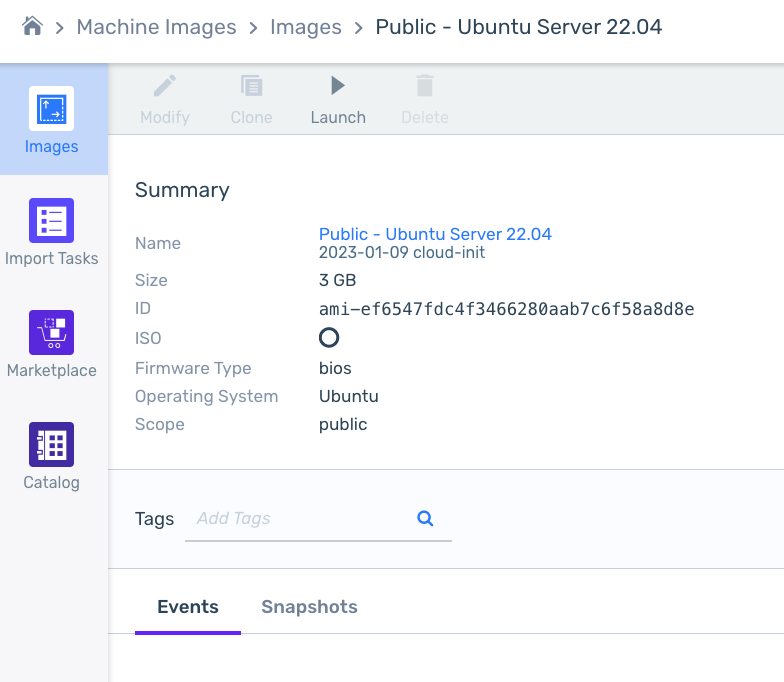784x682 pixels.
Task: Focus the Add Tags input field
Action: (x=300, y=518)
